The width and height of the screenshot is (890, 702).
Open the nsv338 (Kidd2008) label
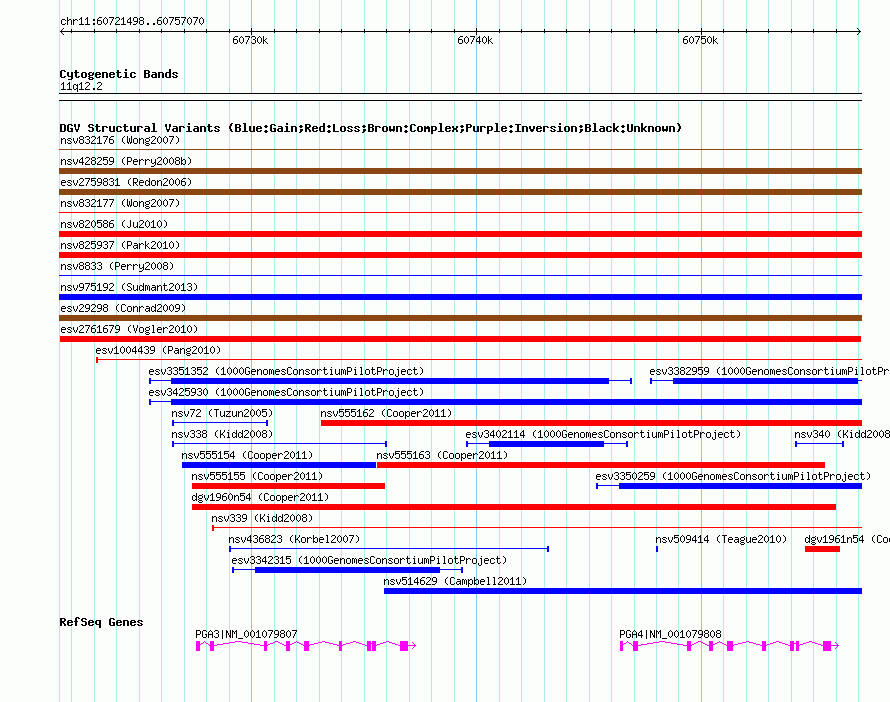pyautogui.click(x=222, y=434)
